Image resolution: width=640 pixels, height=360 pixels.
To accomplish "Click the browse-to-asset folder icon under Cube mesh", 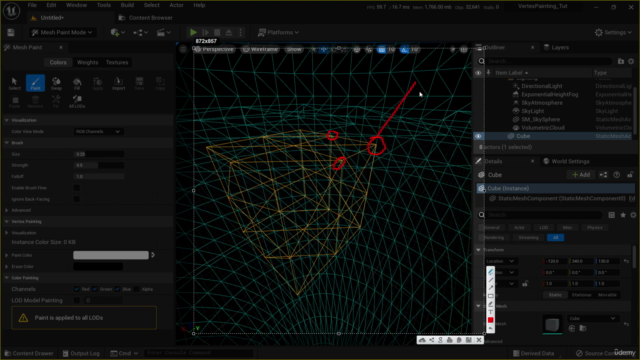I will [x=582, y=329].
